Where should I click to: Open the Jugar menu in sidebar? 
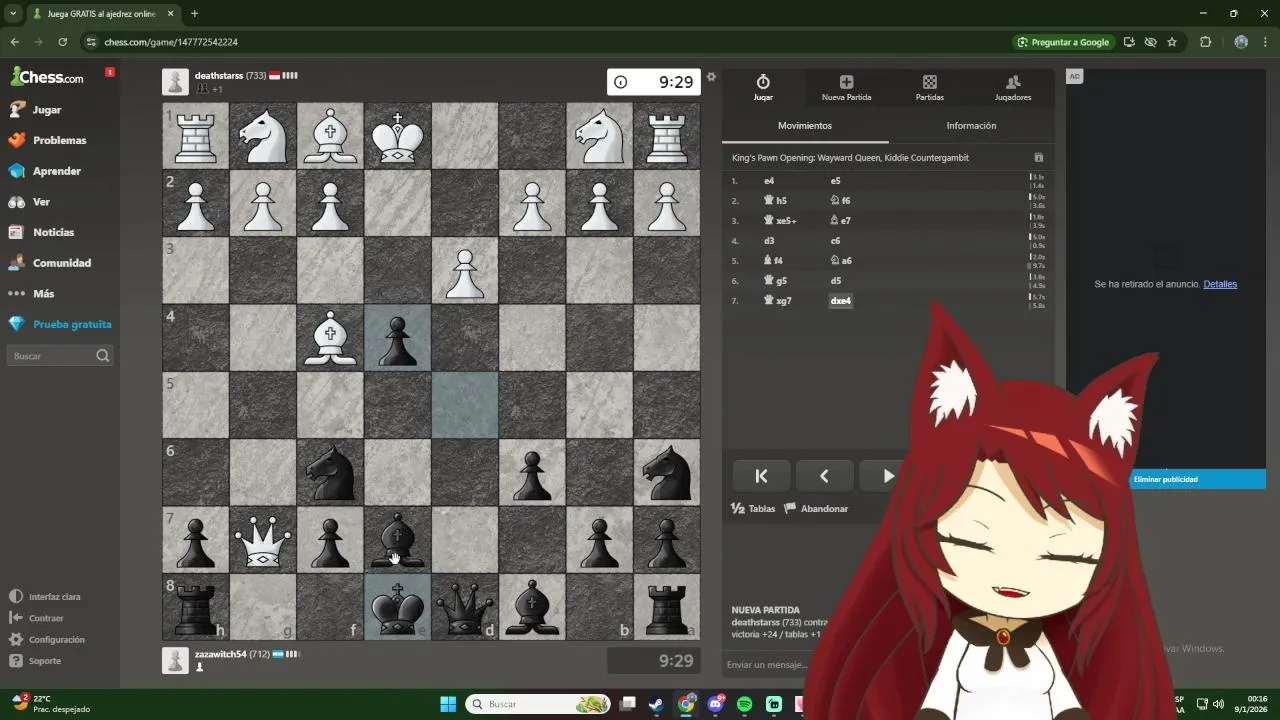tap(46, 109)
